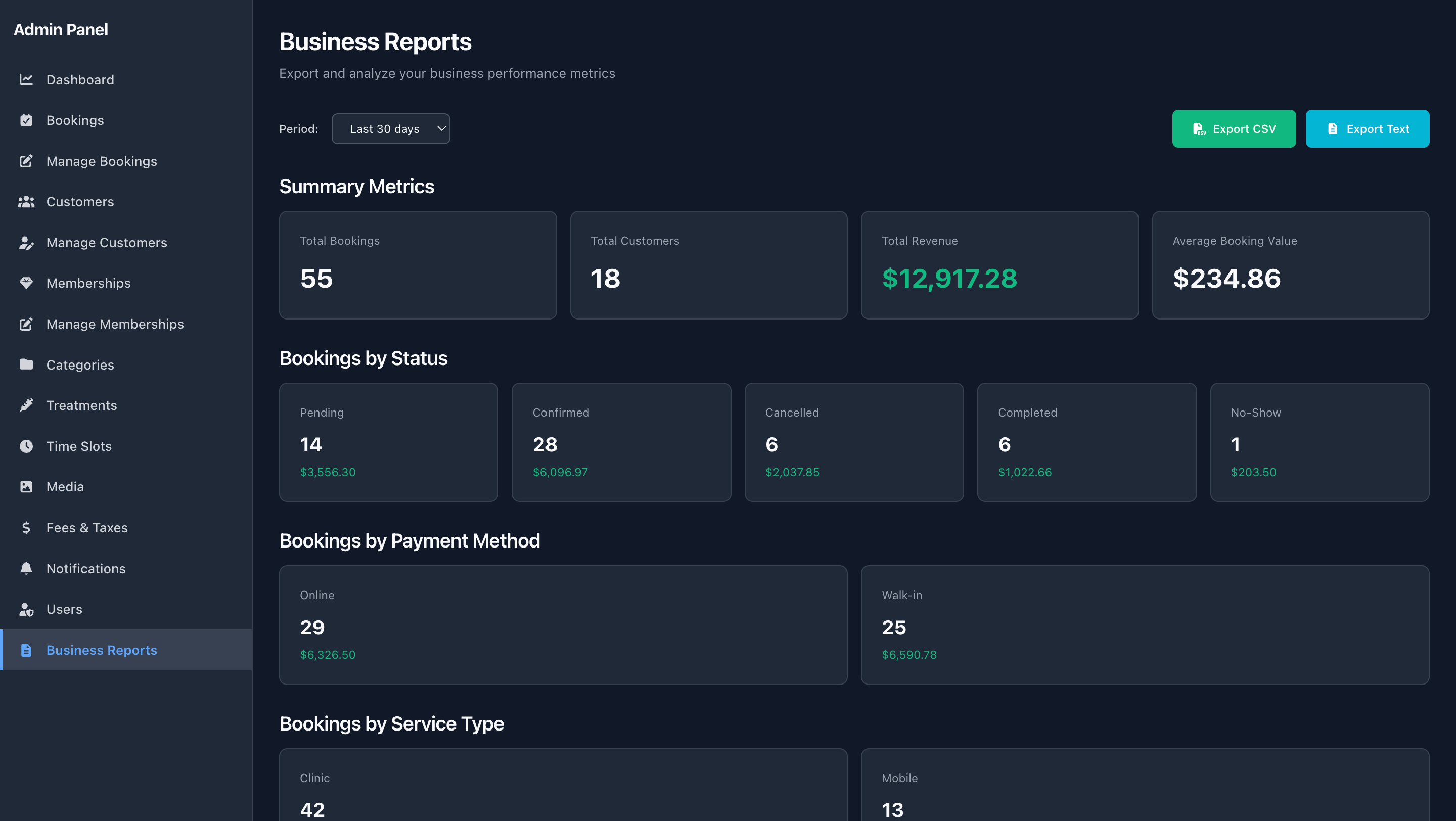Select the Time Slots clock icon
The width and height of the screenshot is (1456, 821).
point(27,446)
